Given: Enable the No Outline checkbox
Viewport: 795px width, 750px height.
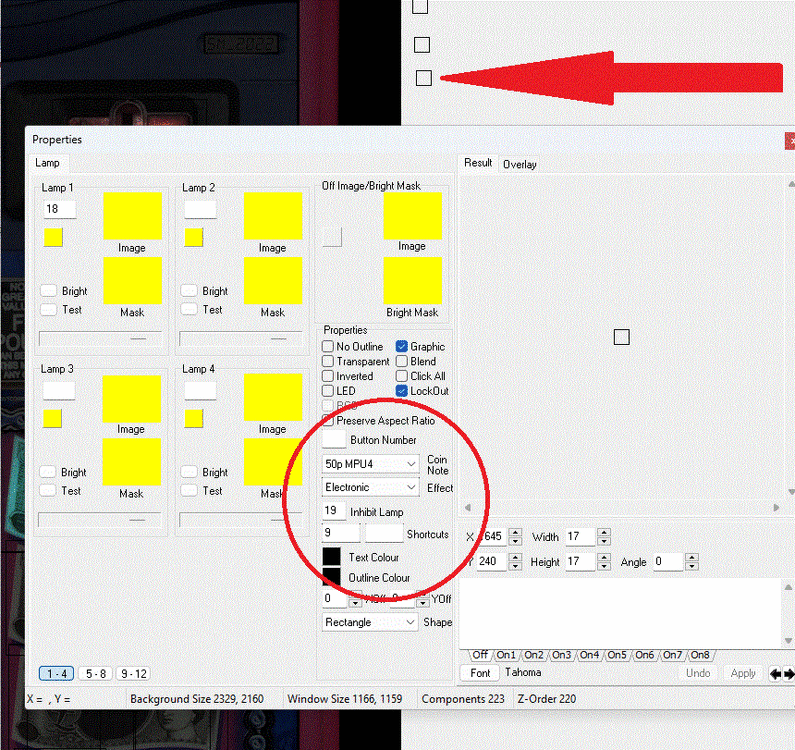Looking at the screenshot, I should [x=328, y=347].
